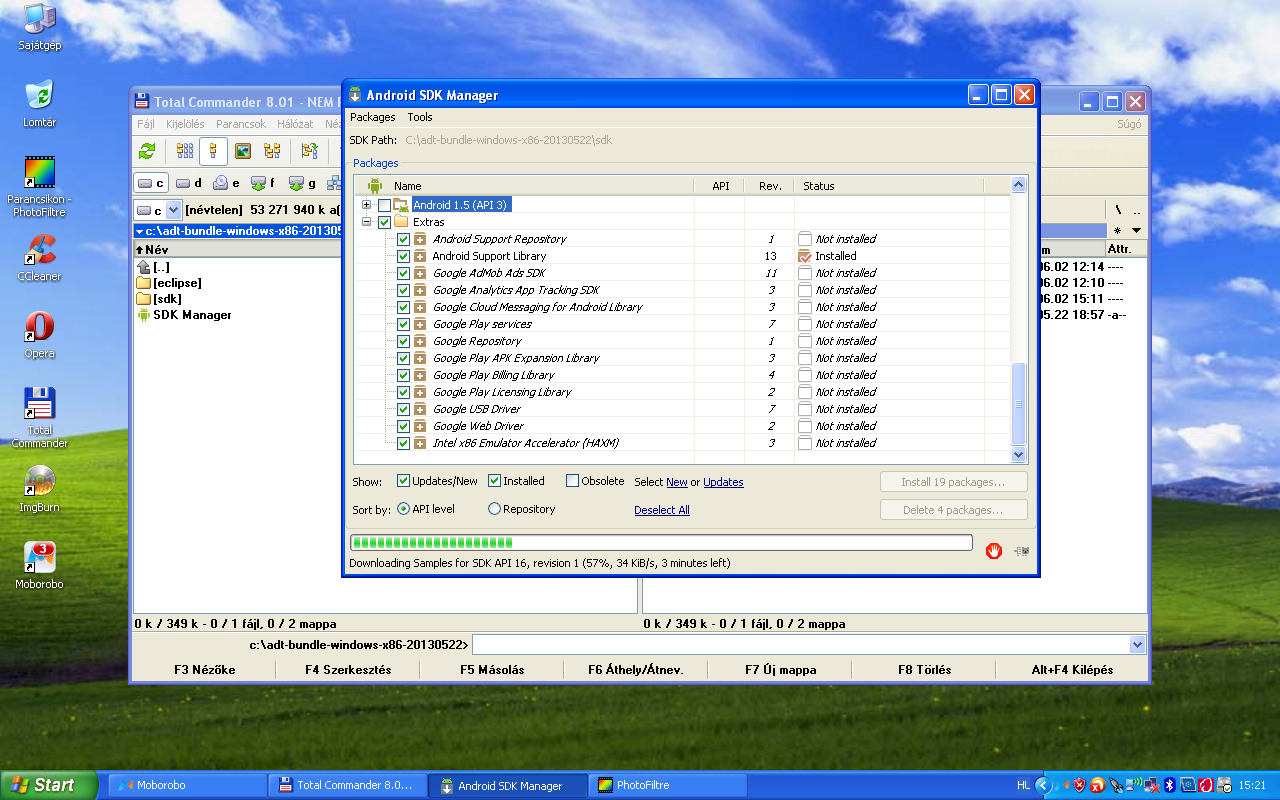Image resolution: width=1280 pixels, height=800 pixels.
Task: Uncheck the Updates/New filter
Action: (404, 481)
